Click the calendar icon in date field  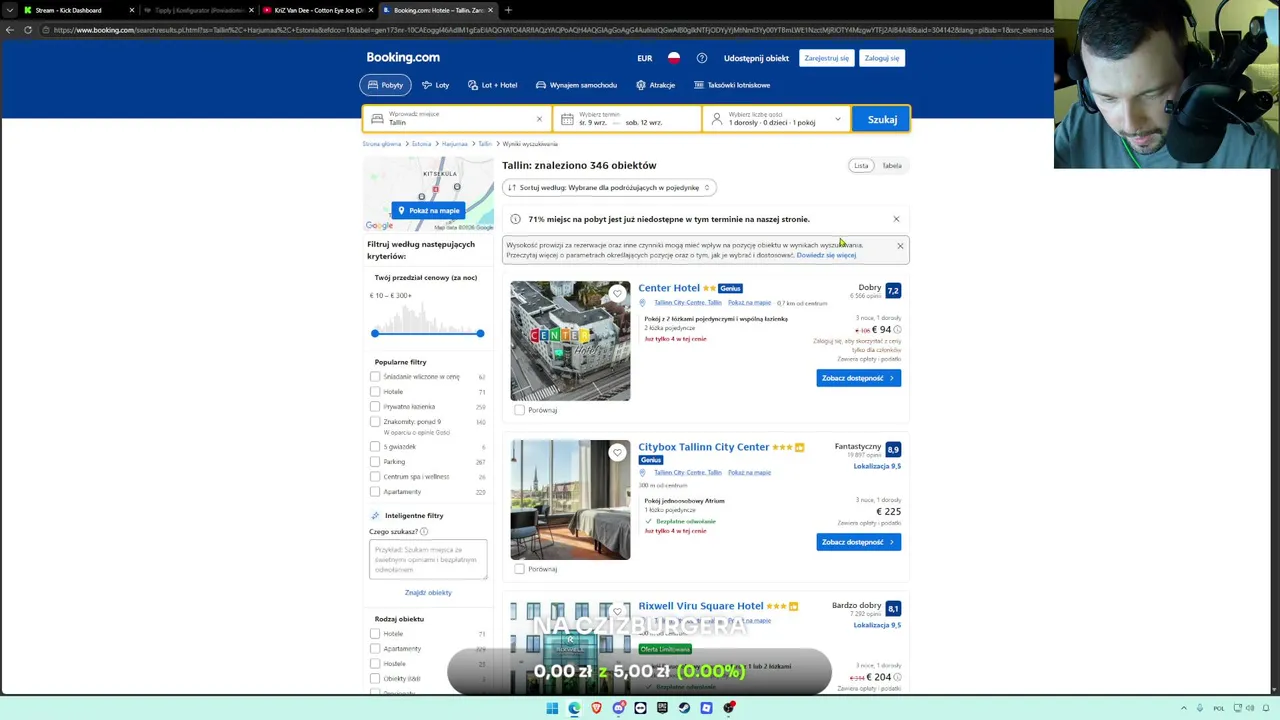point(567,119)
